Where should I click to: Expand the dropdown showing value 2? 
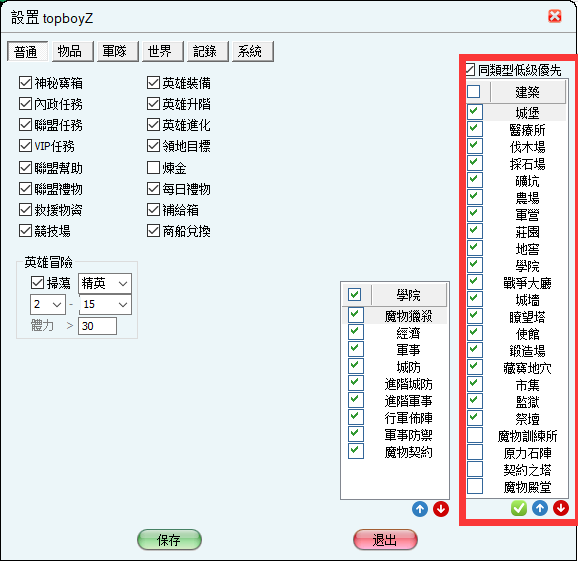tap(48, 304)
